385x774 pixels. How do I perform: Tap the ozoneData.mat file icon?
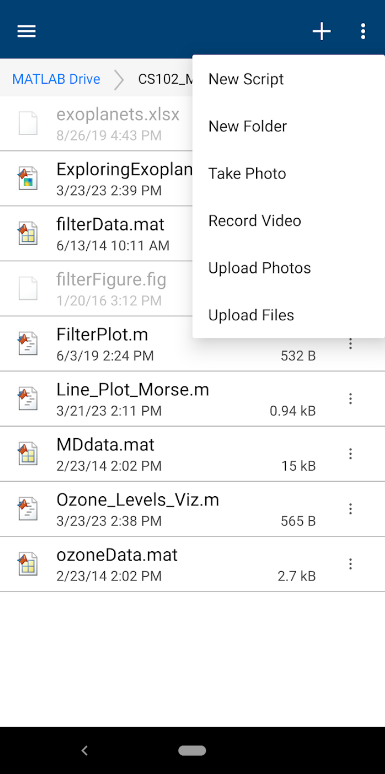(28, 564)
